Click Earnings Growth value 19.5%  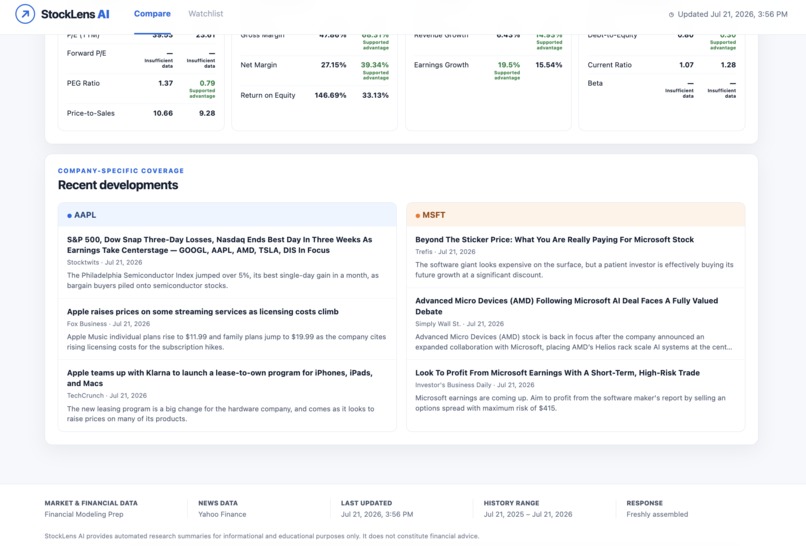tap(509, 65)
